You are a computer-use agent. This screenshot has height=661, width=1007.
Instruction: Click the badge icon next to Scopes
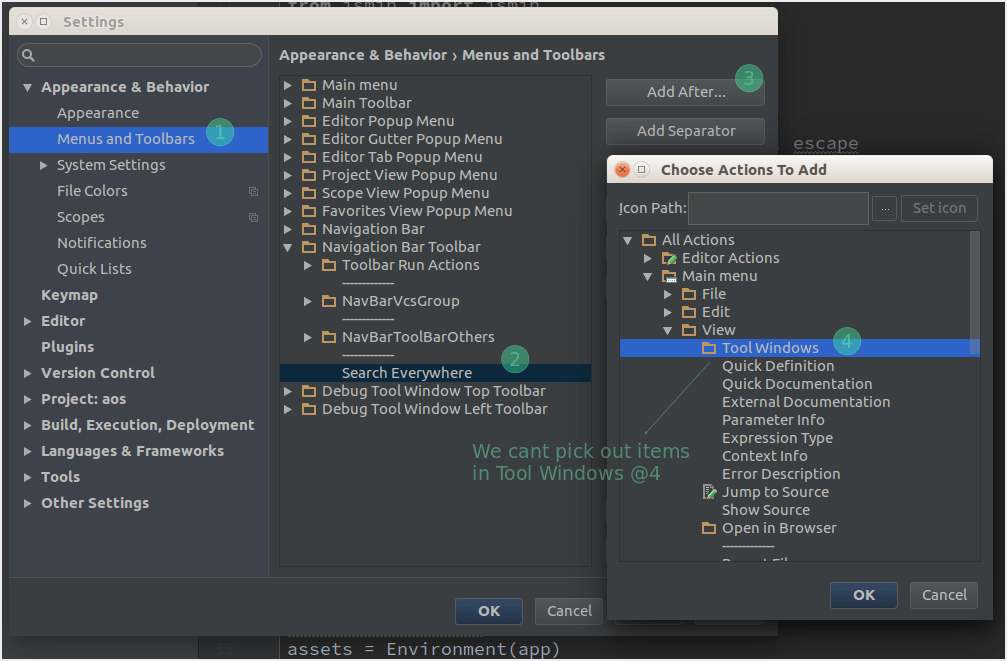(253, 217)
